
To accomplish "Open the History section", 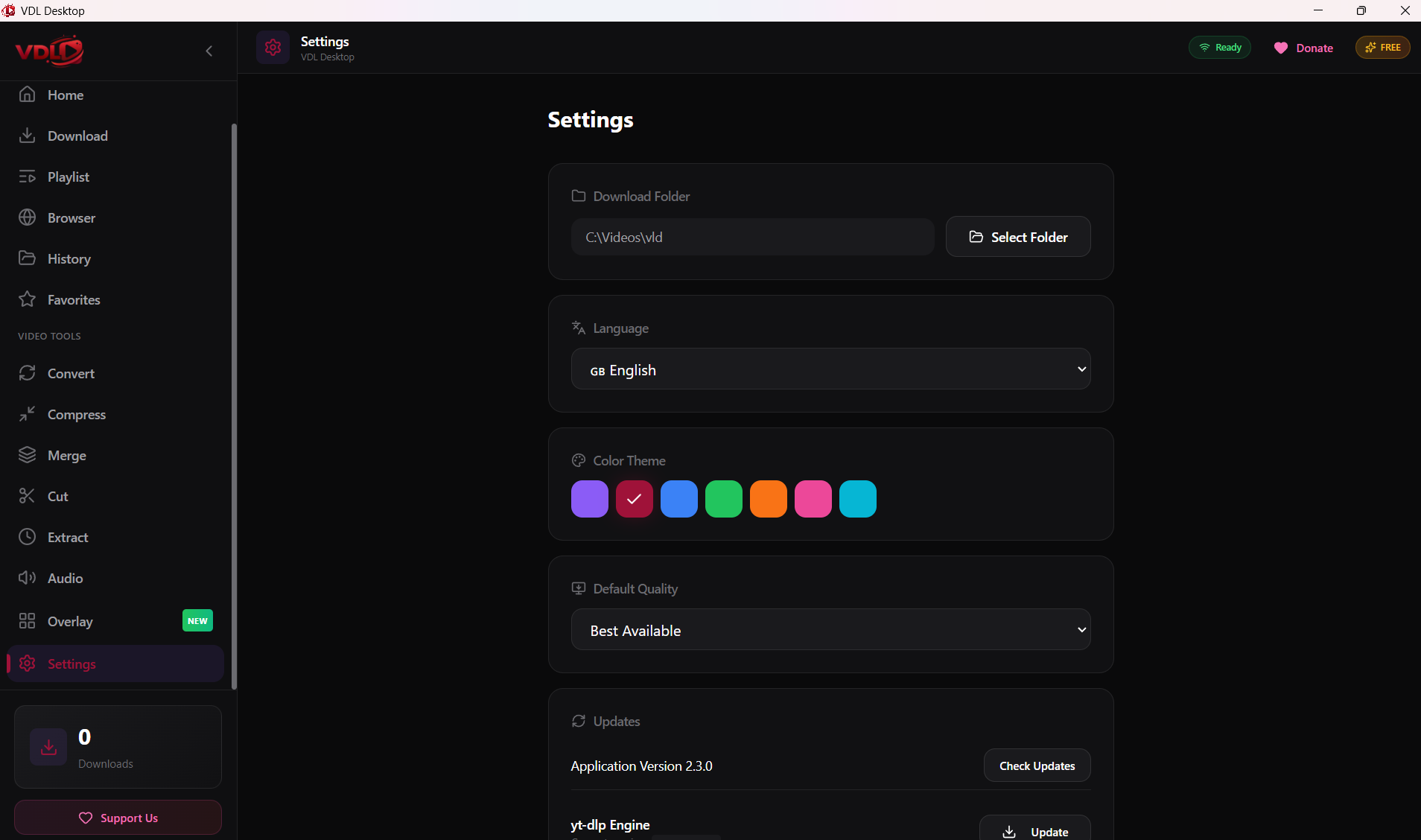I will pyautogui.click(x=69, y=259).
